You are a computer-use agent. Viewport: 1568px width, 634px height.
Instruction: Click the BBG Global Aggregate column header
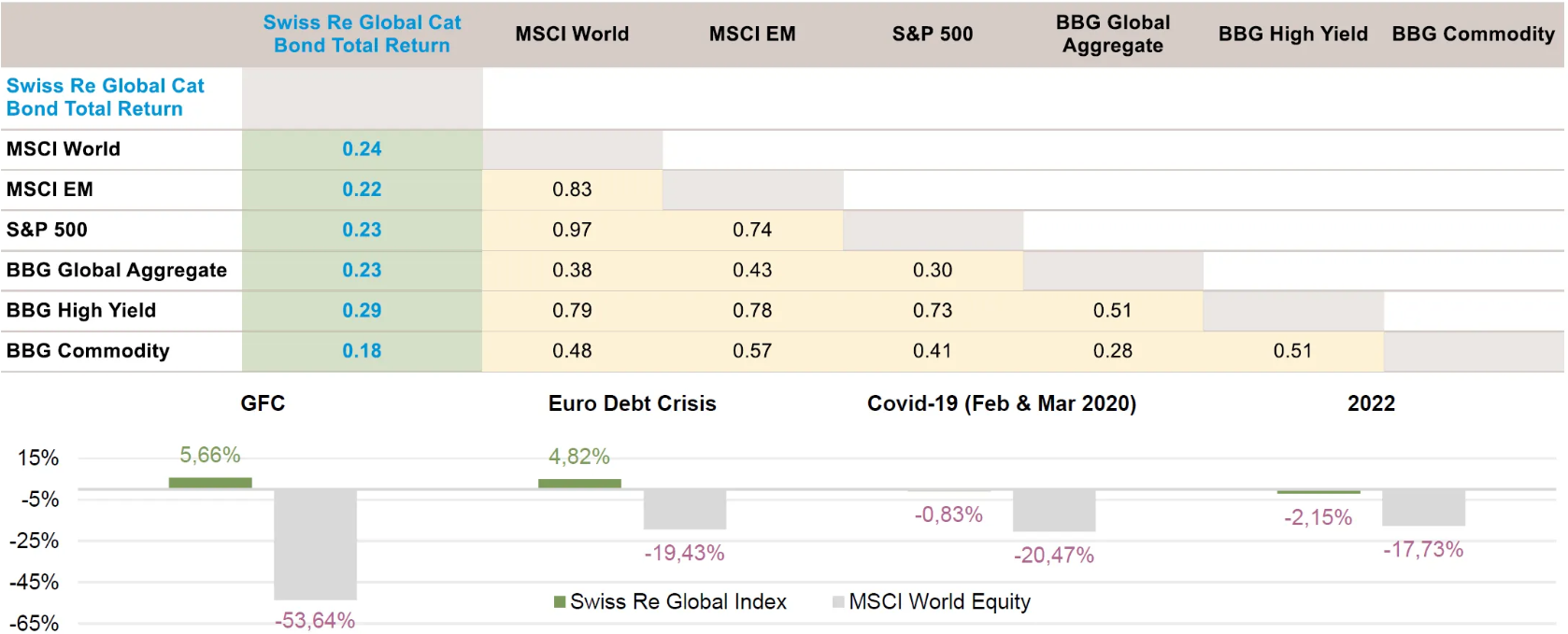1113,34
